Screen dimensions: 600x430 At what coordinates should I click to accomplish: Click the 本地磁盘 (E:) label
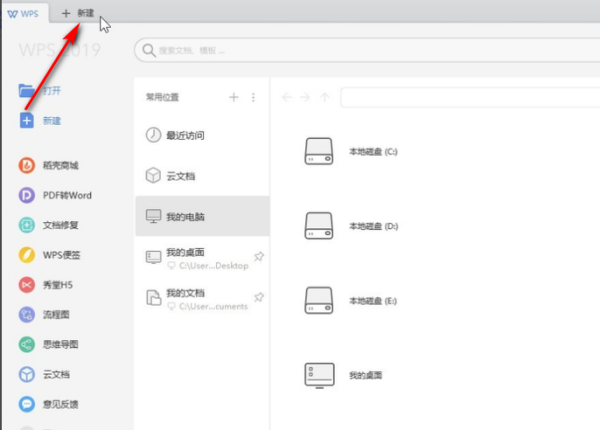(x=373, y=301)
